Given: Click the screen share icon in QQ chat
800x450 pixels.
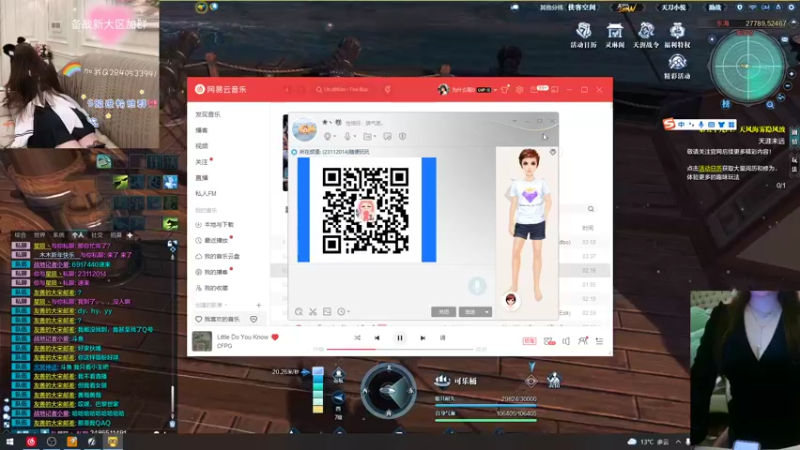Looking at the screenshot, I should [x=388, y=136].
